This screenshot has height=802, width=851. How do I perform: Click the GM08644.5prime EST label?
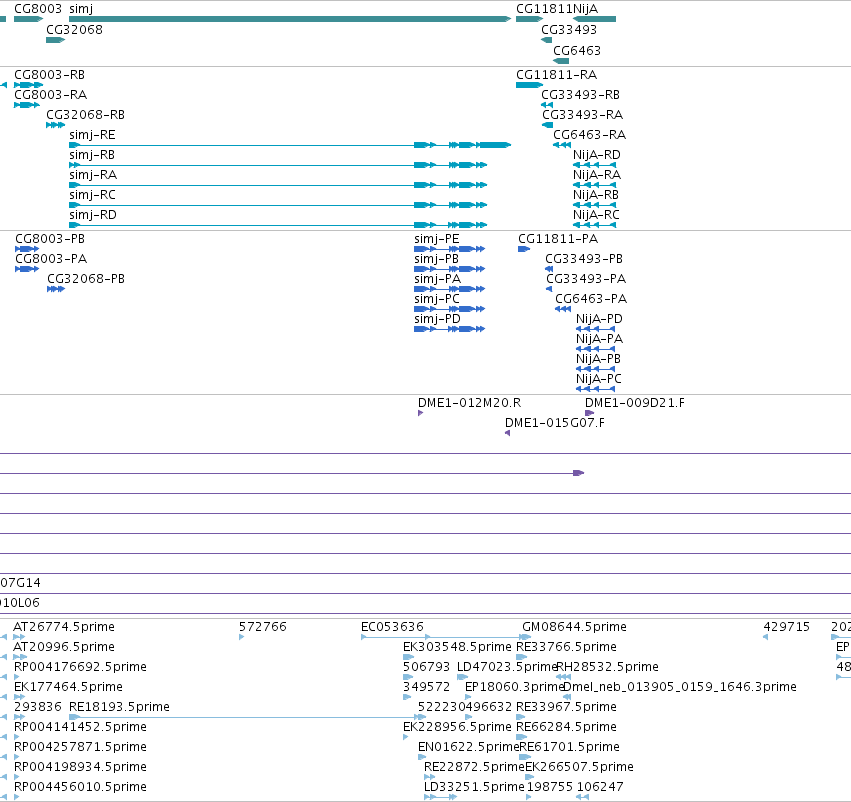[x=574, y=627]
